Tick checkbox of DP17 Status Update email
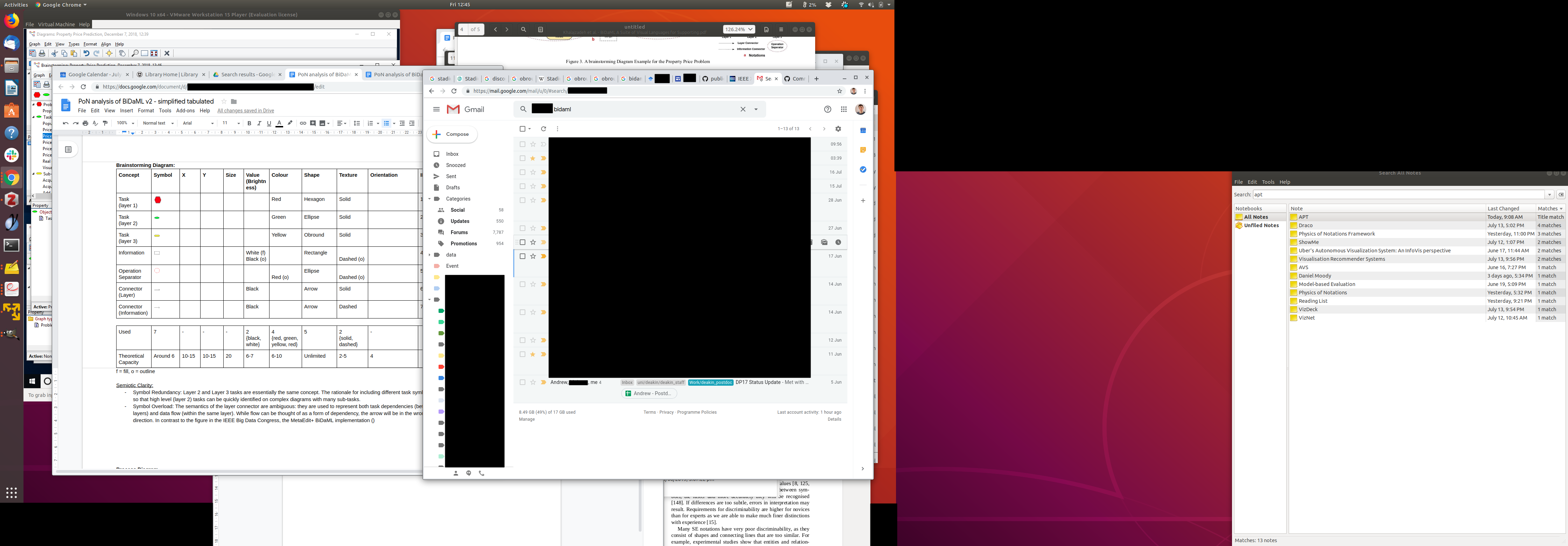This screenshot has height=546, width=1568. pos(522,382)
